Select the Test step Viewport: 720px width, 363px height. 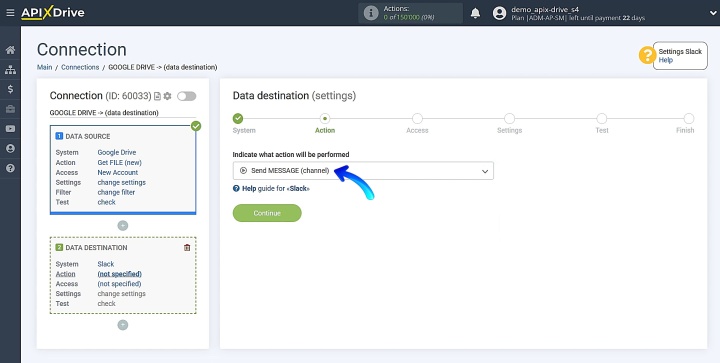coord(602,119)
